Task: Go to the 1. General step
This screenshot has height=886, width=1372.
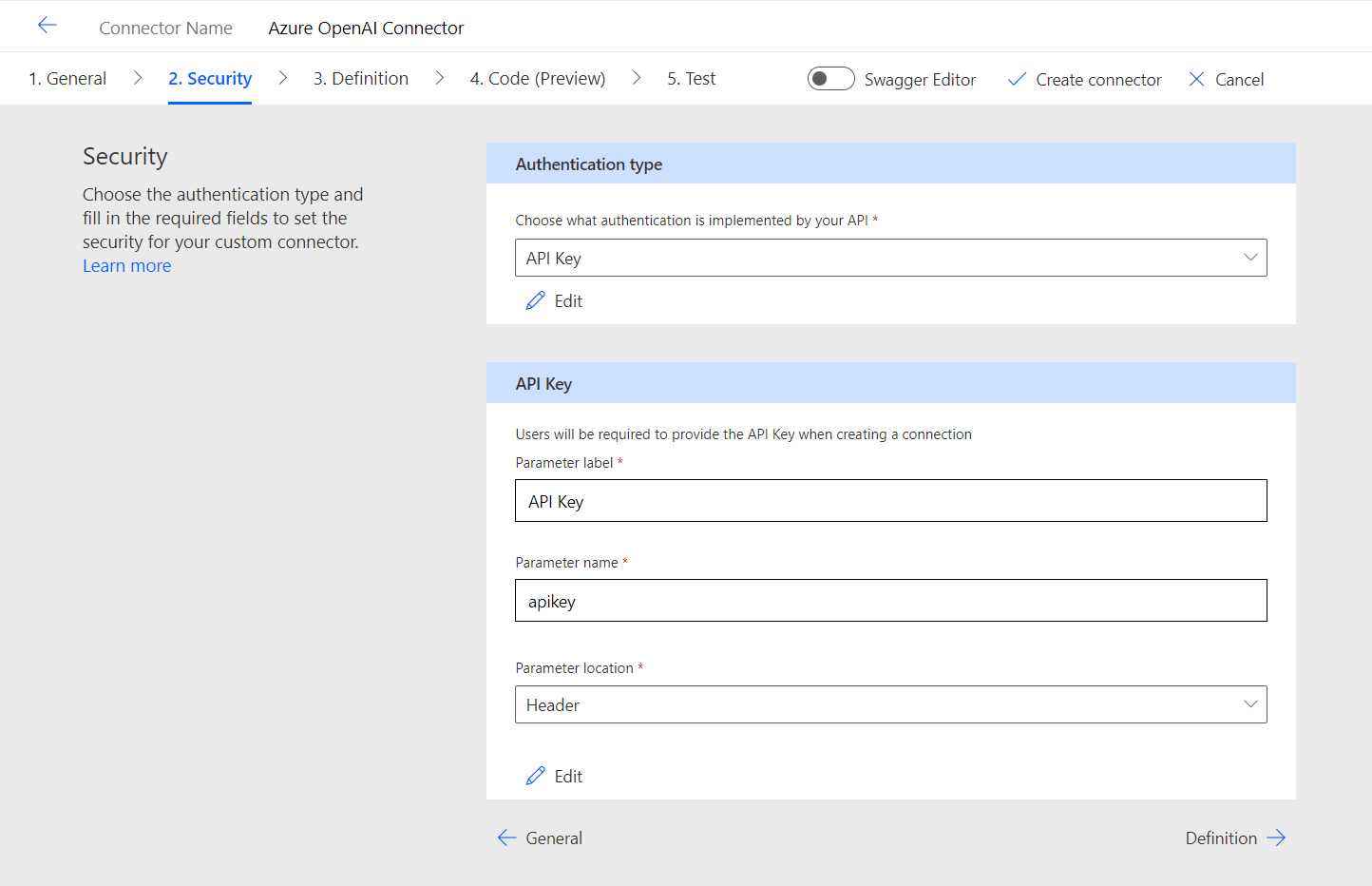Action: 67,79
